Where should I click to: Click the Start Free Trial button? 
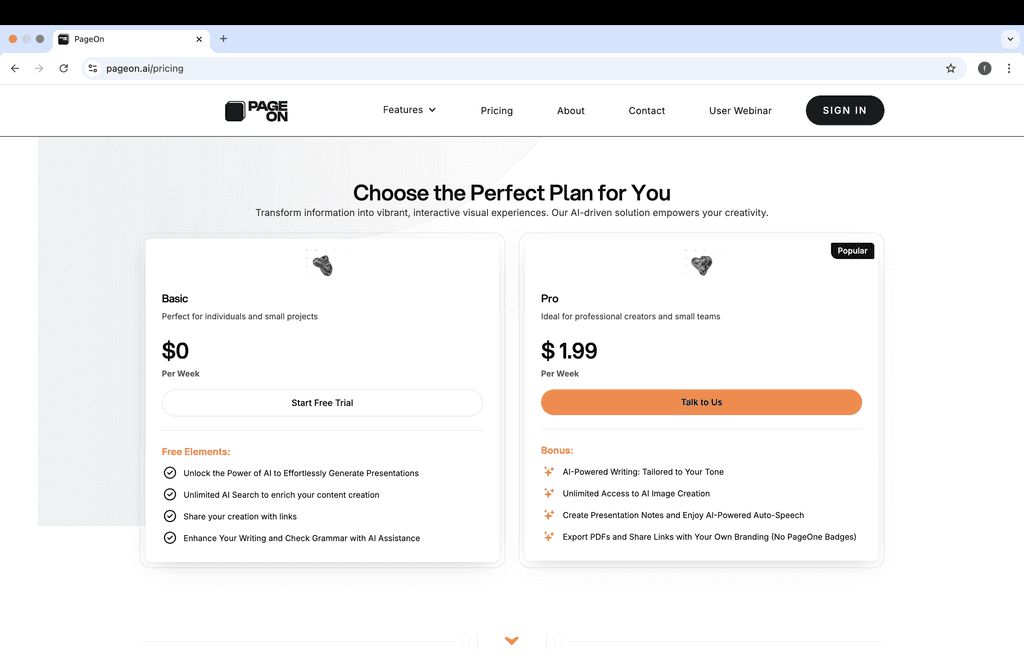(322, 402)
